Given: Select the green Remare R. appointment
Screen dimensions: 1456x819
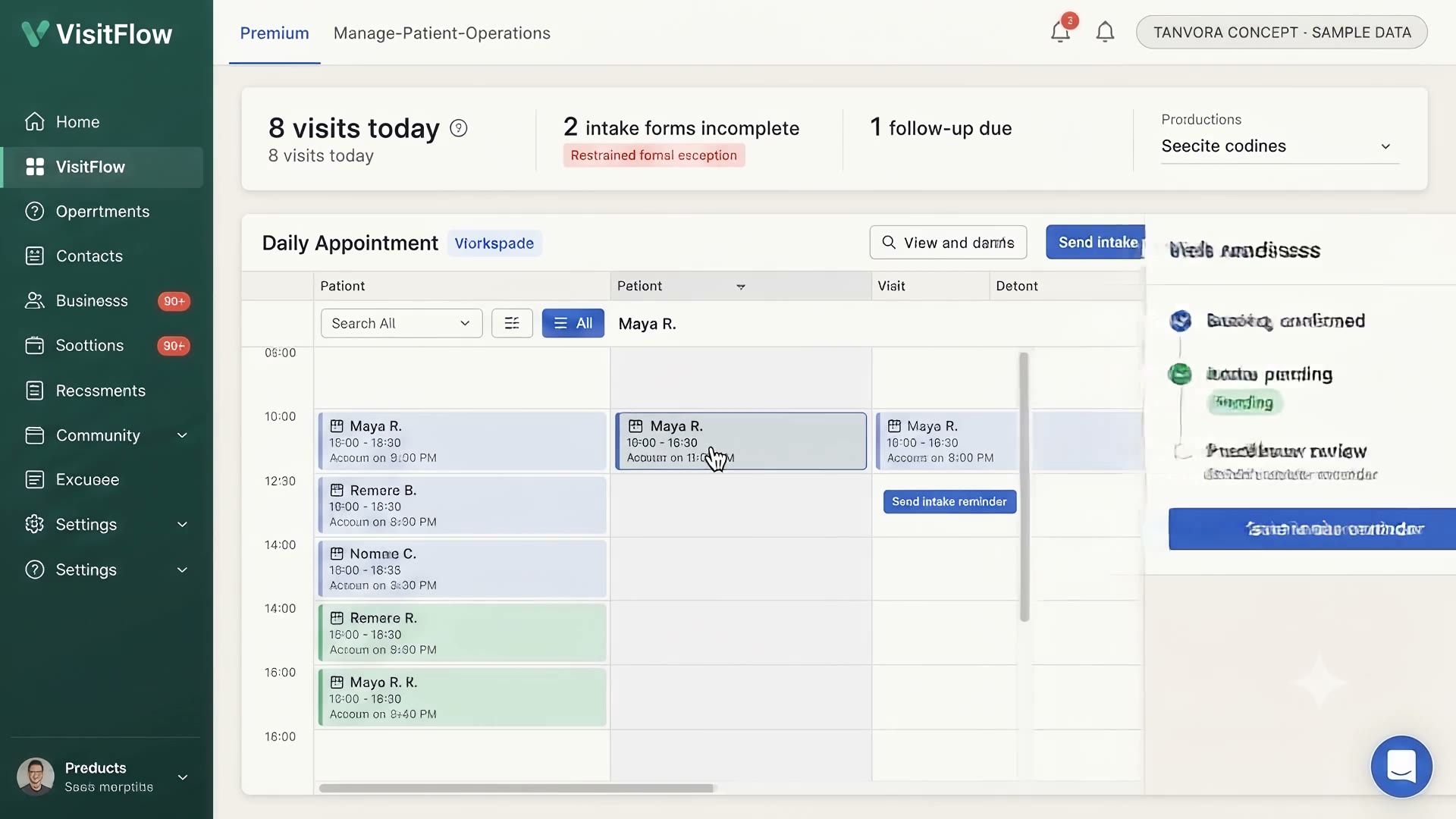Looking at the screenshot, I should pyautogui.click(x=463, y=633).
